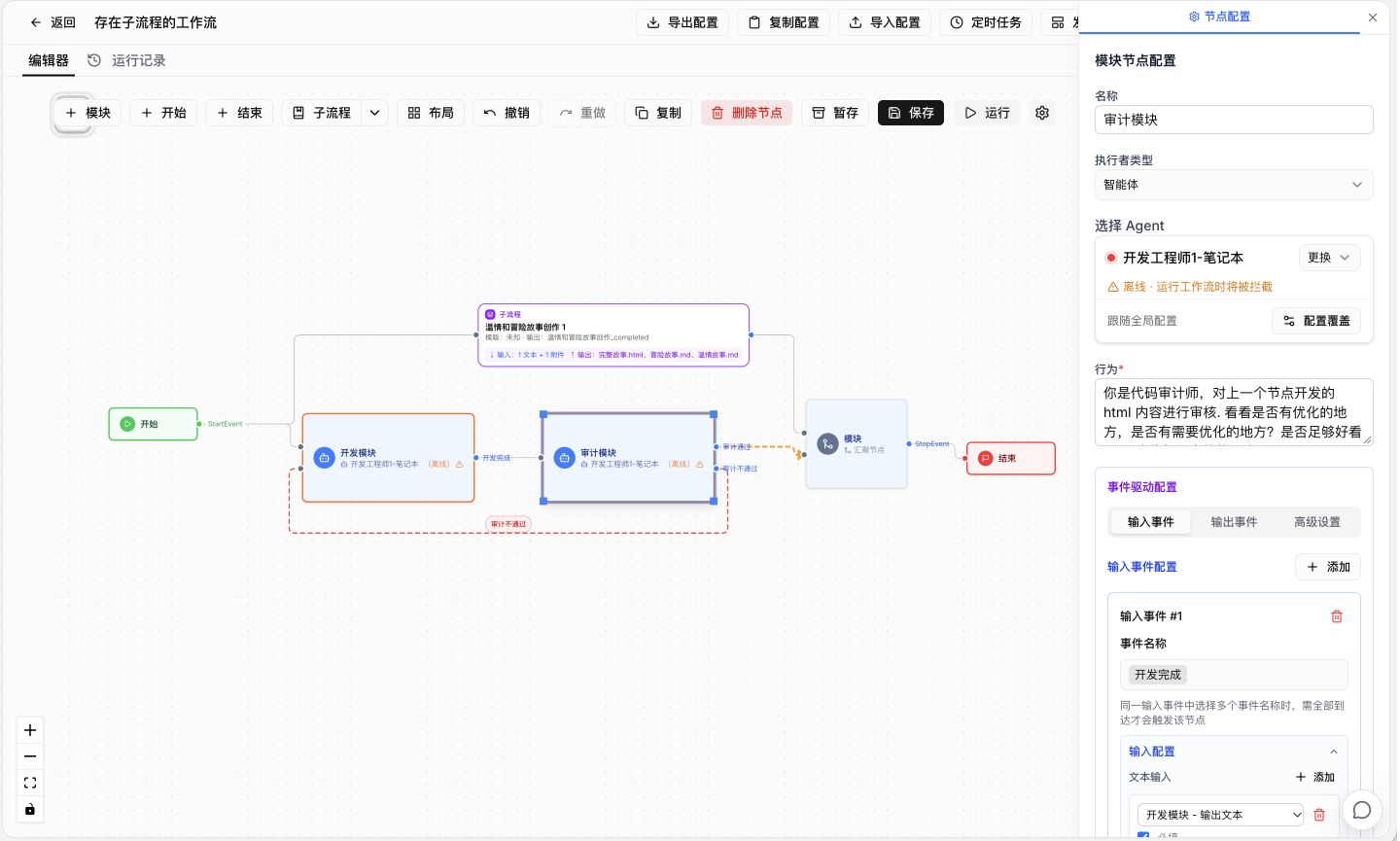Zoom in with the plus control
Viewport: 1400px width, 841px height.
[30, 730]
